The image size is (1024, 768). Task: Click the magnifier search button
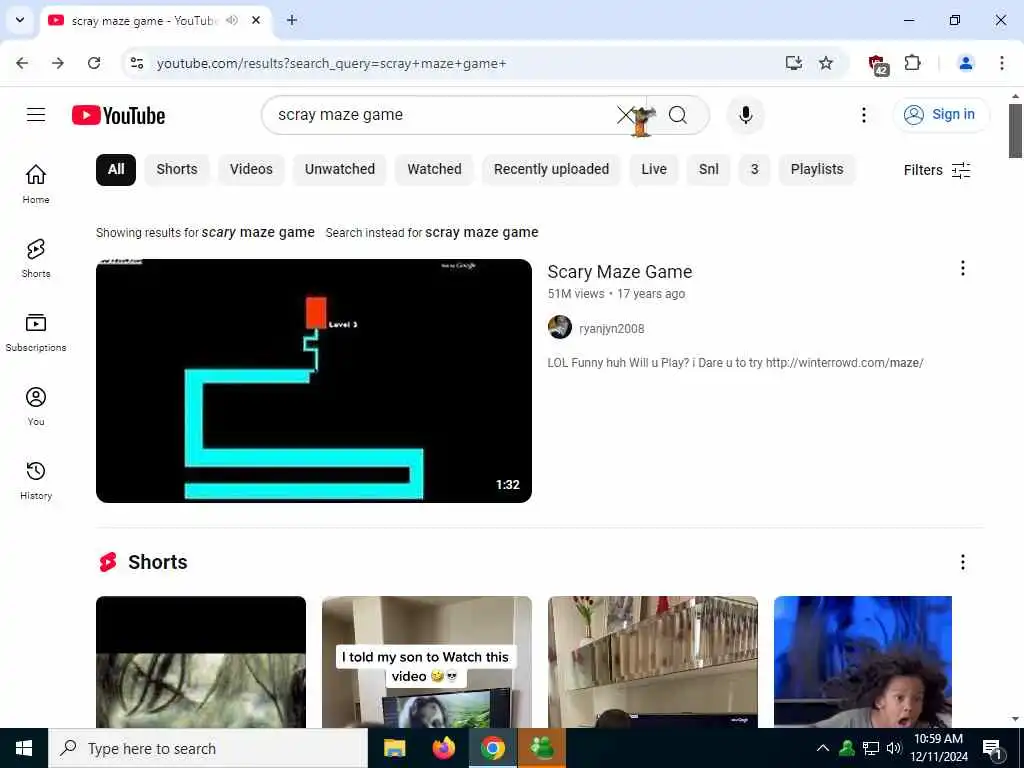[678, 115]
